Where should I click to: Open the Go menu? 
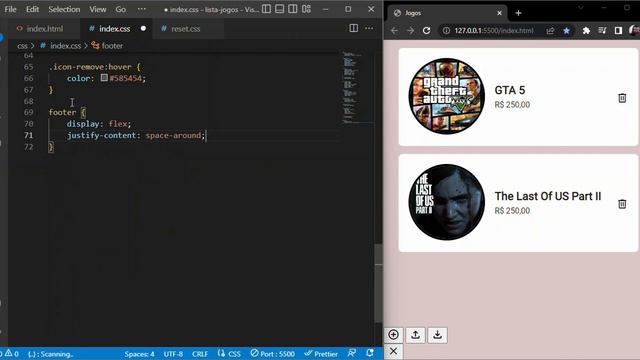120,9
